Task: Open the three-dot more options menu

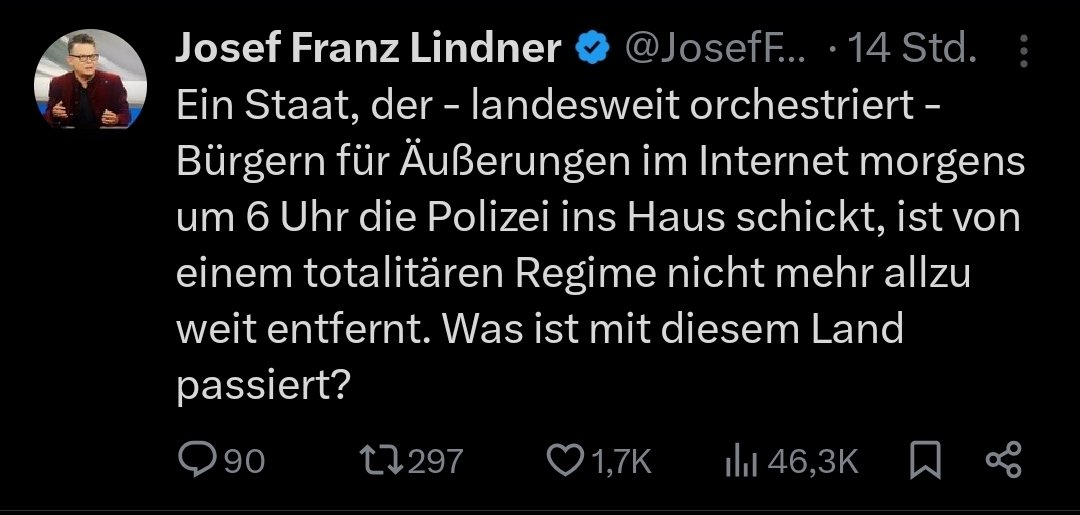Action: (1023, 50)
